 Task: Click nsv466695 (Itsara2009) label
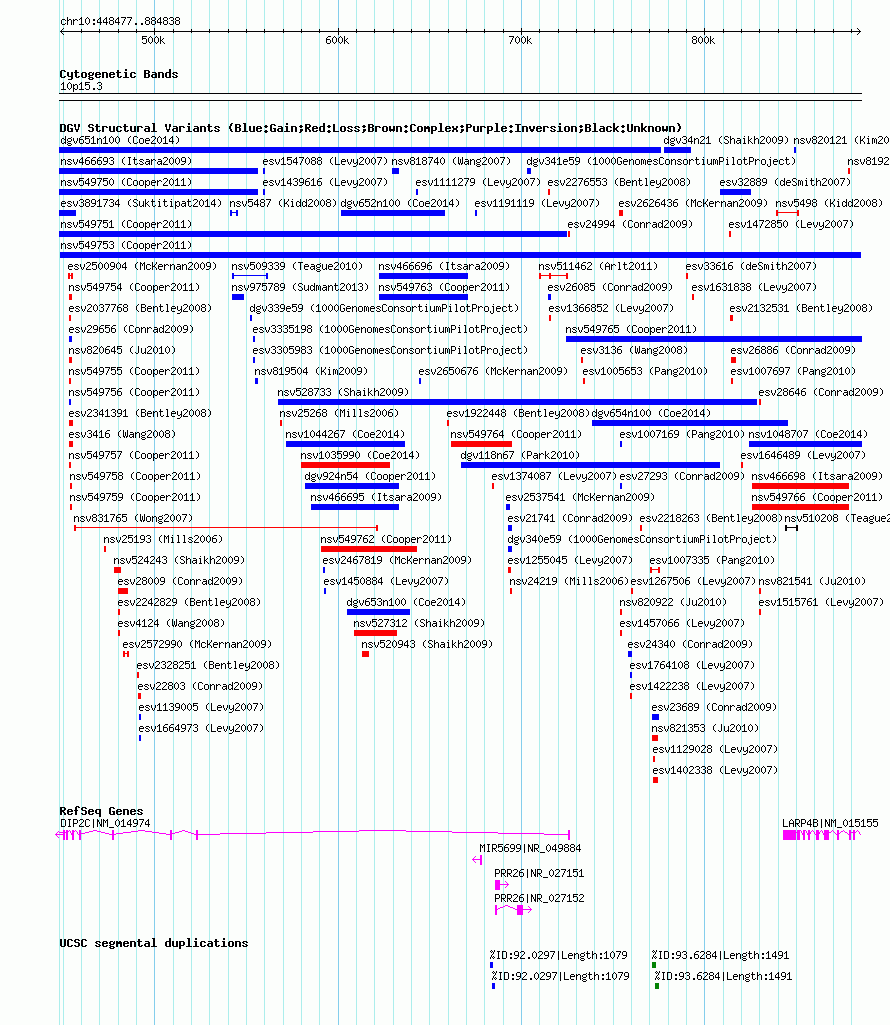coord(376,497)
